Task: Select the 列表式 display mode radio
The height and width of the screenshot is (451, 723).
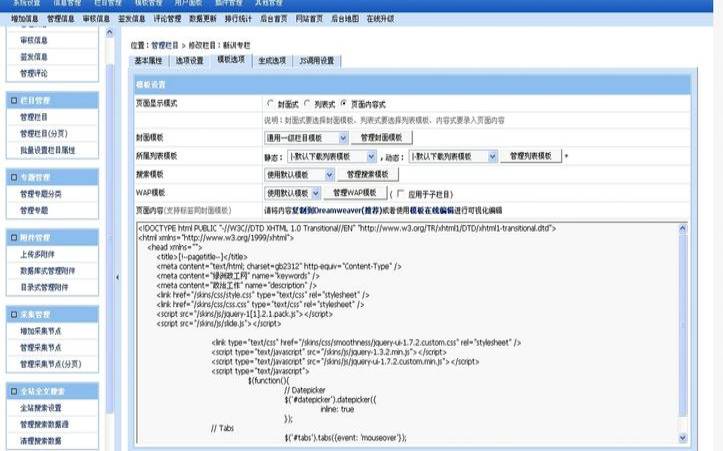Action: point(307,104)
